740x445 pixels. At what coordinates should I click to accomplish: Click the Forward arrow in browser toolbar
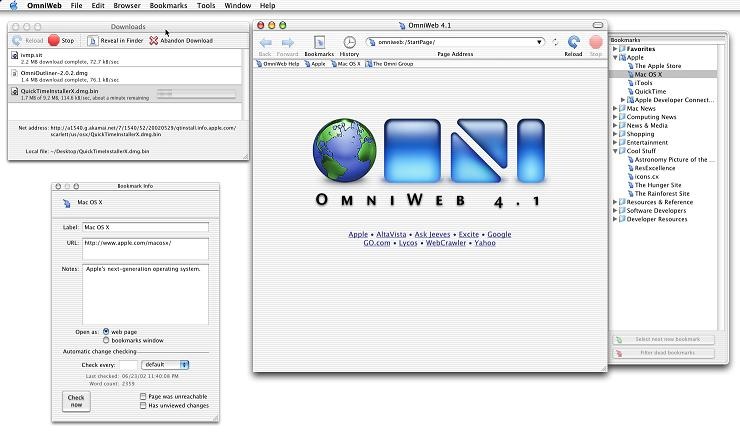(287, 43)
